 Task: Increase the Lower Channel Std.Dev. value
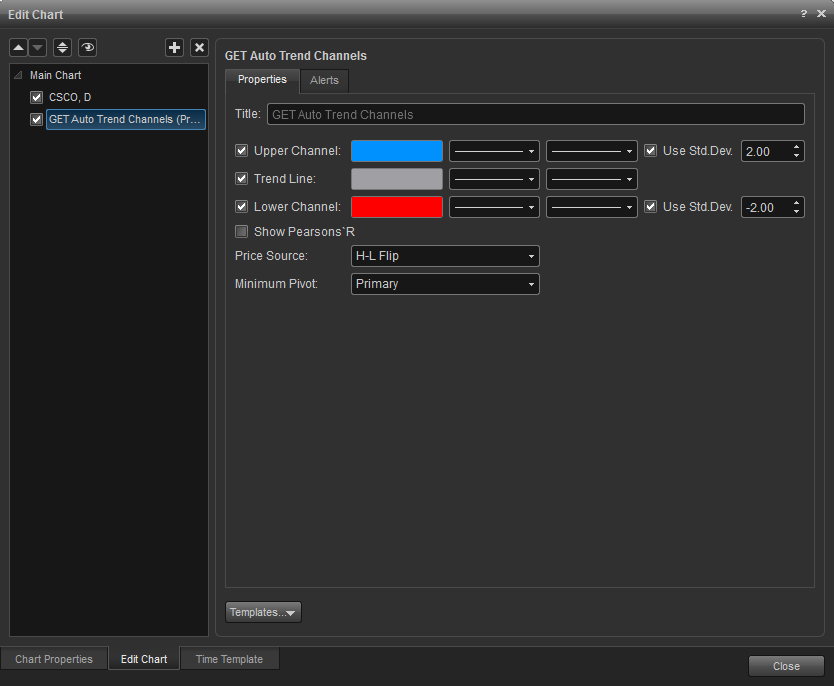(x=796, y=202)
